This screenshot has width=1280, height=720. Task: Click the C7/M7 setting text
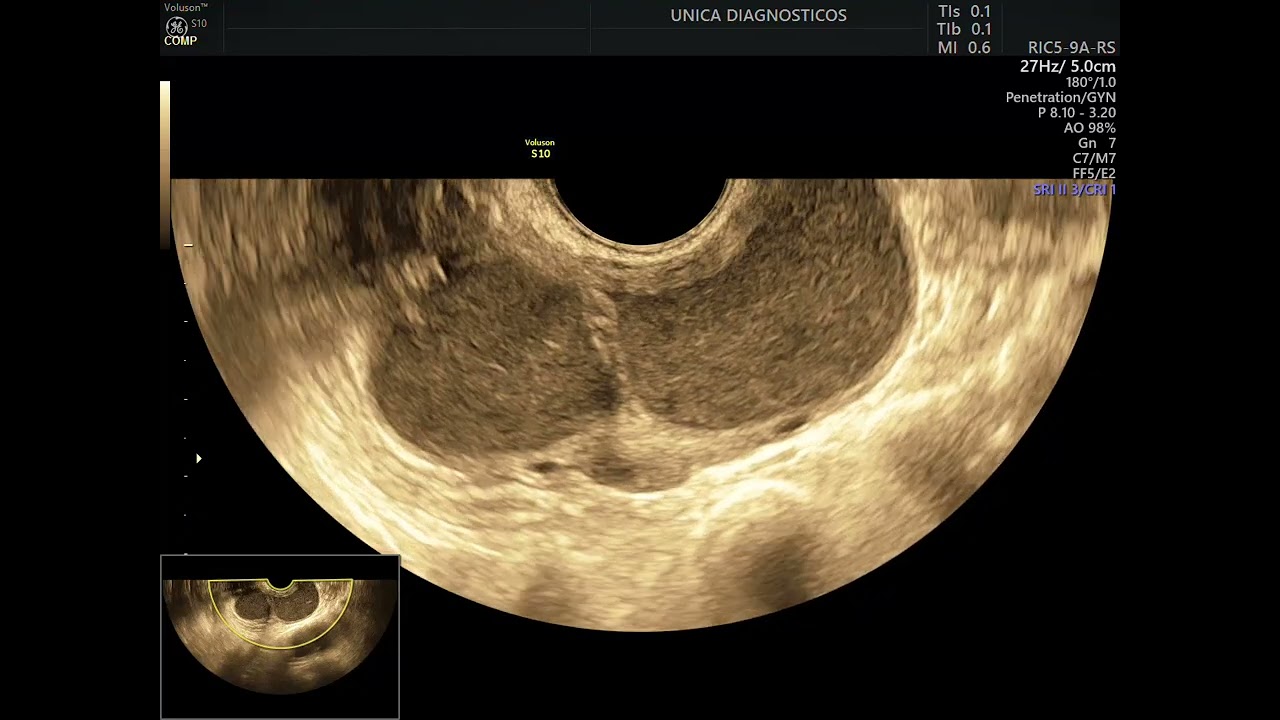tap(1094, 158)
